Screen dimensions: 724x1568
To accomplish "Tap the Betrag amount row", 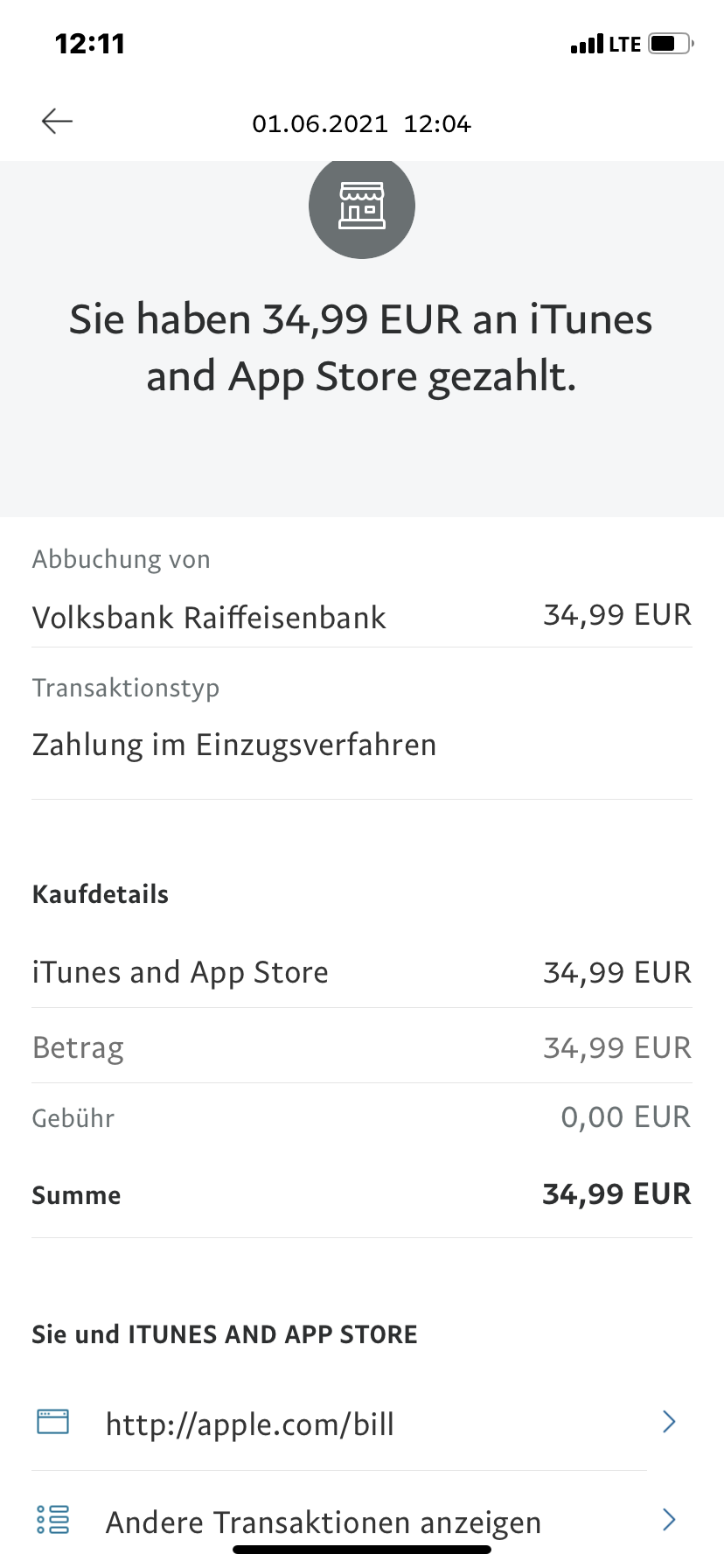I will point(361,1047).
